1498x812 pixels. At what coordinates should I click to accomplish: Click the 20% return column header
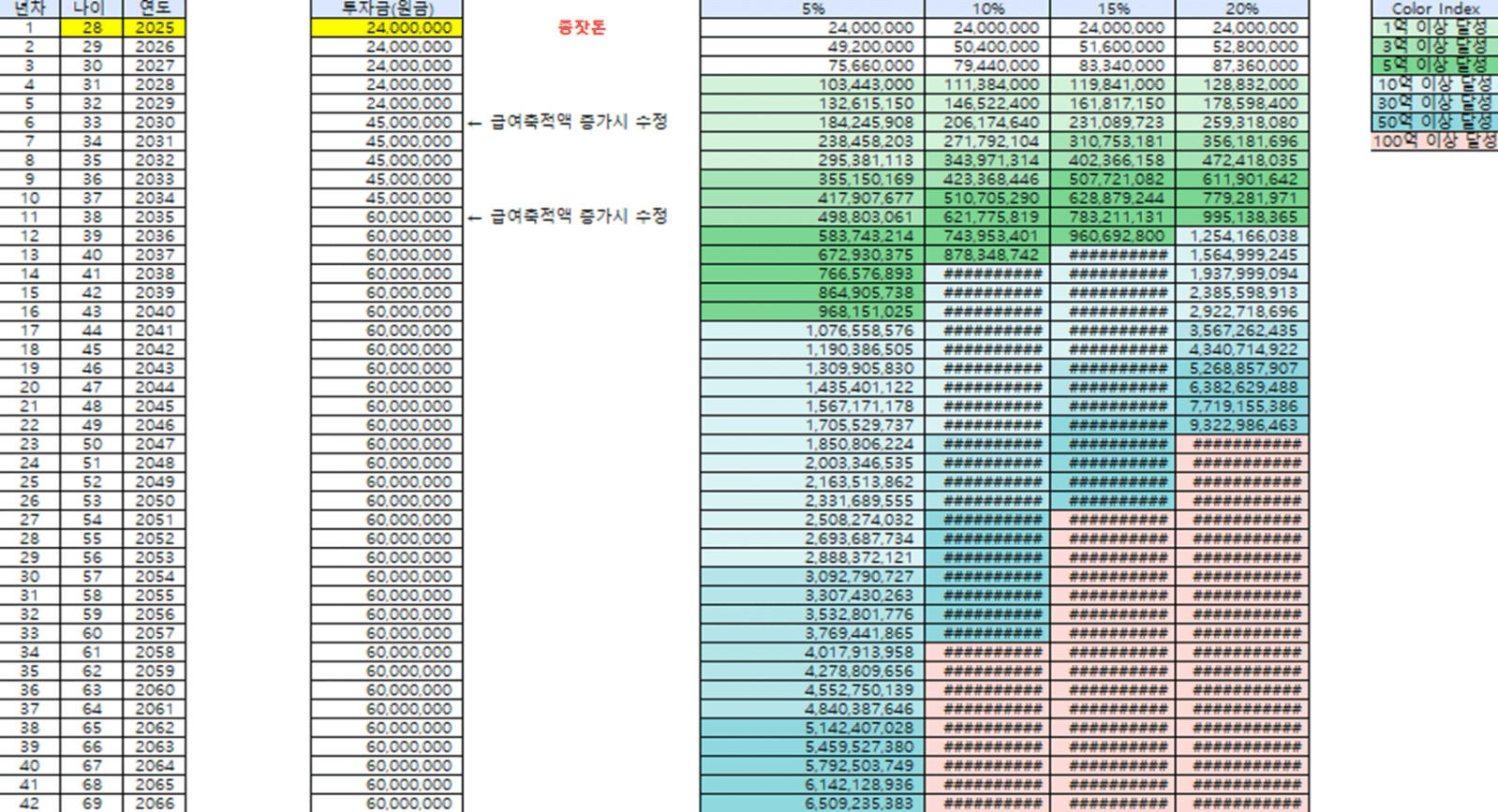[x=1242, y=8]
